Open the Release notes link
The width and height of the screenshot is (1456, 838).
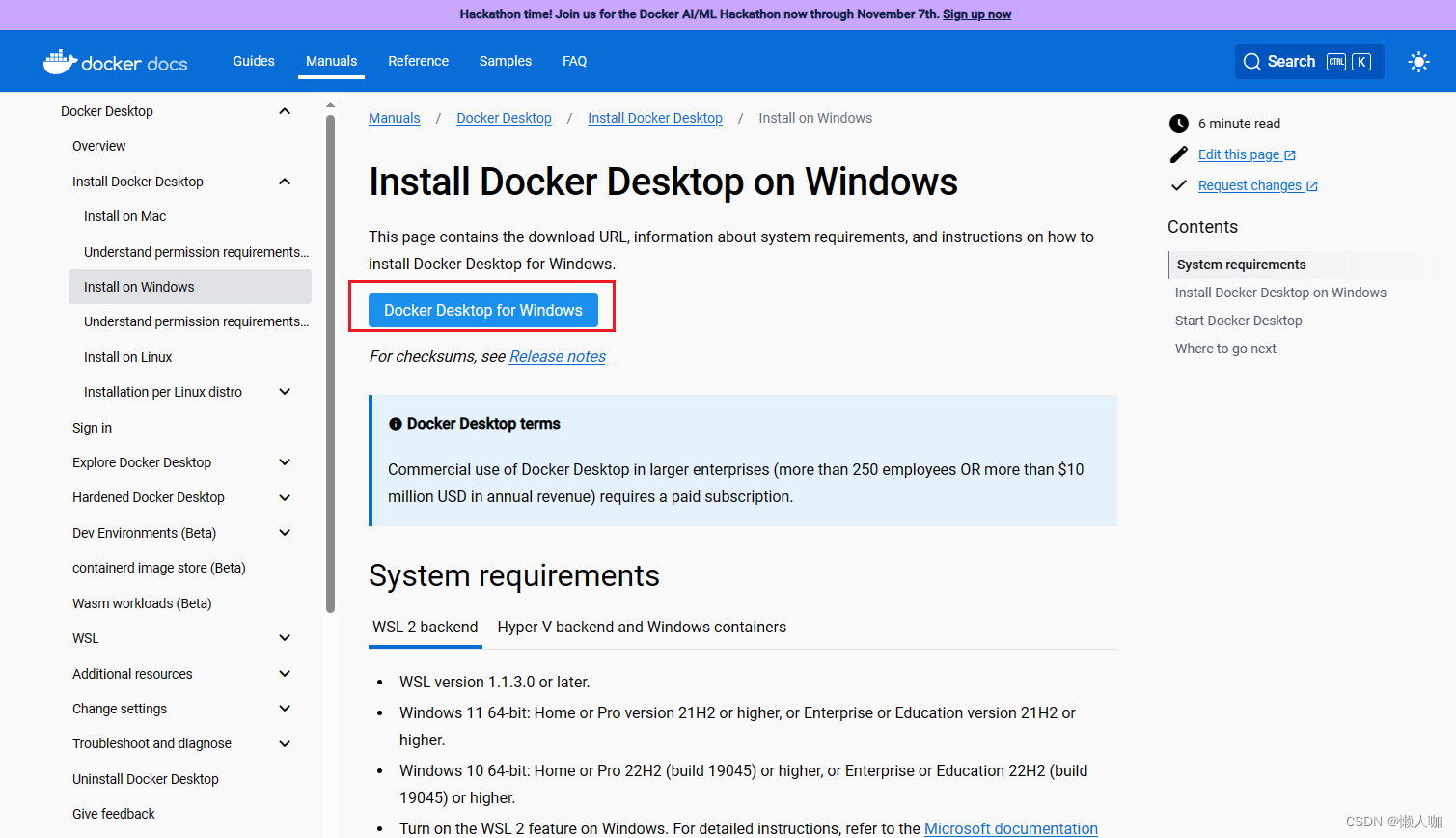tap(558, 356)
